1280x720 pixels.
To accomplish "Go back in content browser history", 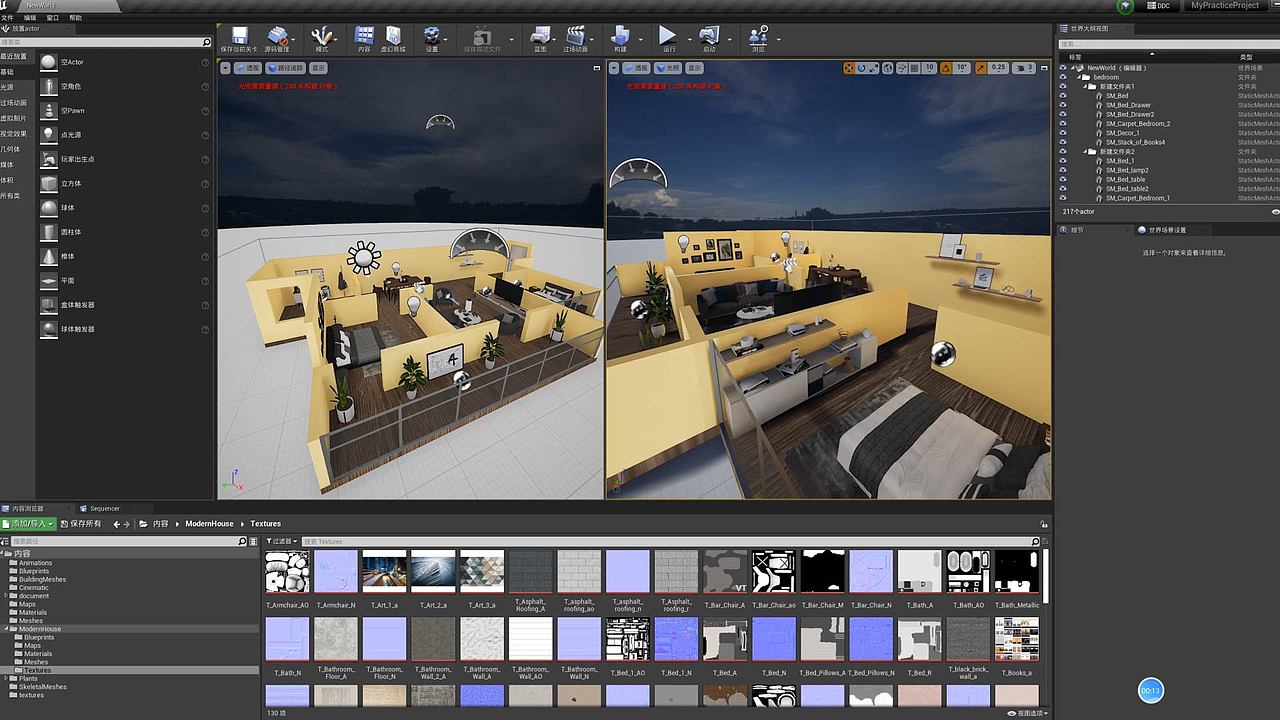I will (x=117, y=524).
